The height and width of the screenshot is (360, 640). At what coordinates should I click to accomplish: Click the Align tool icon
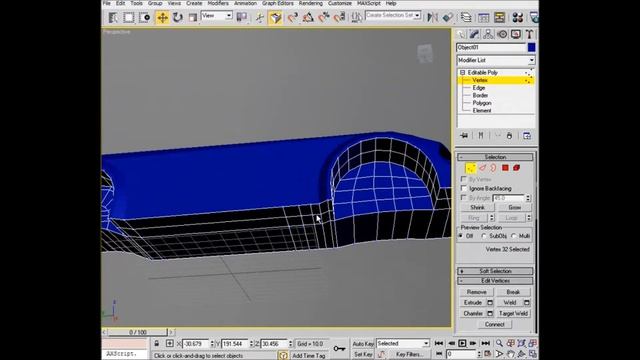[x=448, y=17]
